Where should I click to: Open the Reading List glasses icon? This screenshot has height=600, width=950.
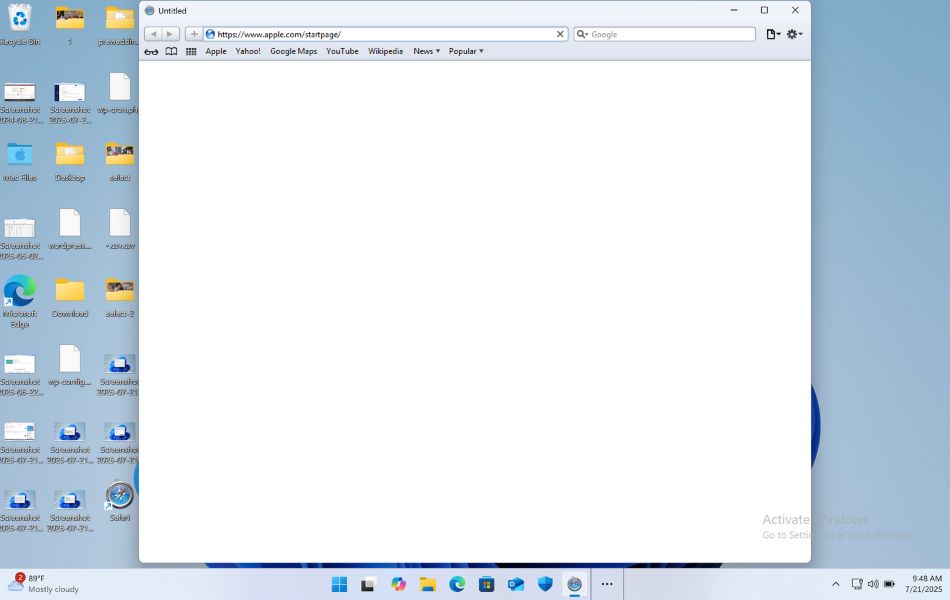(x=151, y=51)
